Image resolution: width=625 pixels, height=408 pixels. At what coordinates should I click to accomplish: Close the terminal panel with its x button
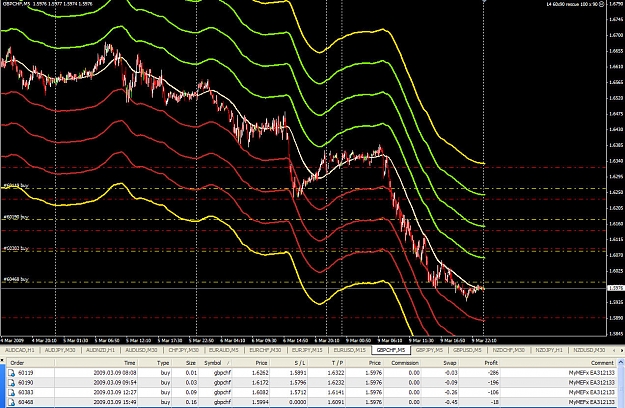[x=2, y=361]
